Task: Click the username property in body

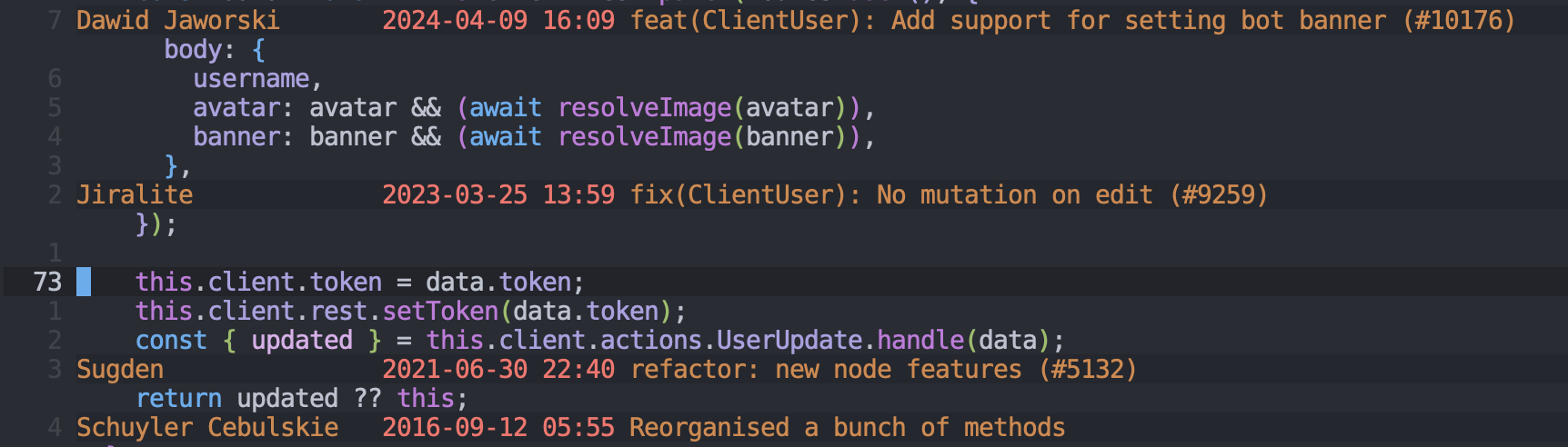Action: (x=251, y=79)
